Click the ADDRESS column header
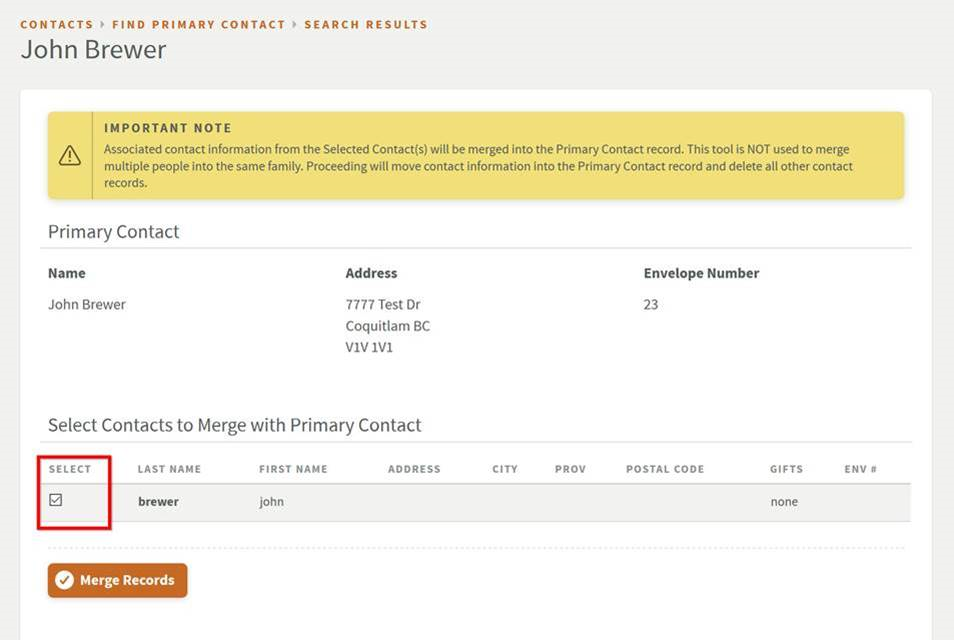This screenshot has width=954, height=640. pos(414,468)
